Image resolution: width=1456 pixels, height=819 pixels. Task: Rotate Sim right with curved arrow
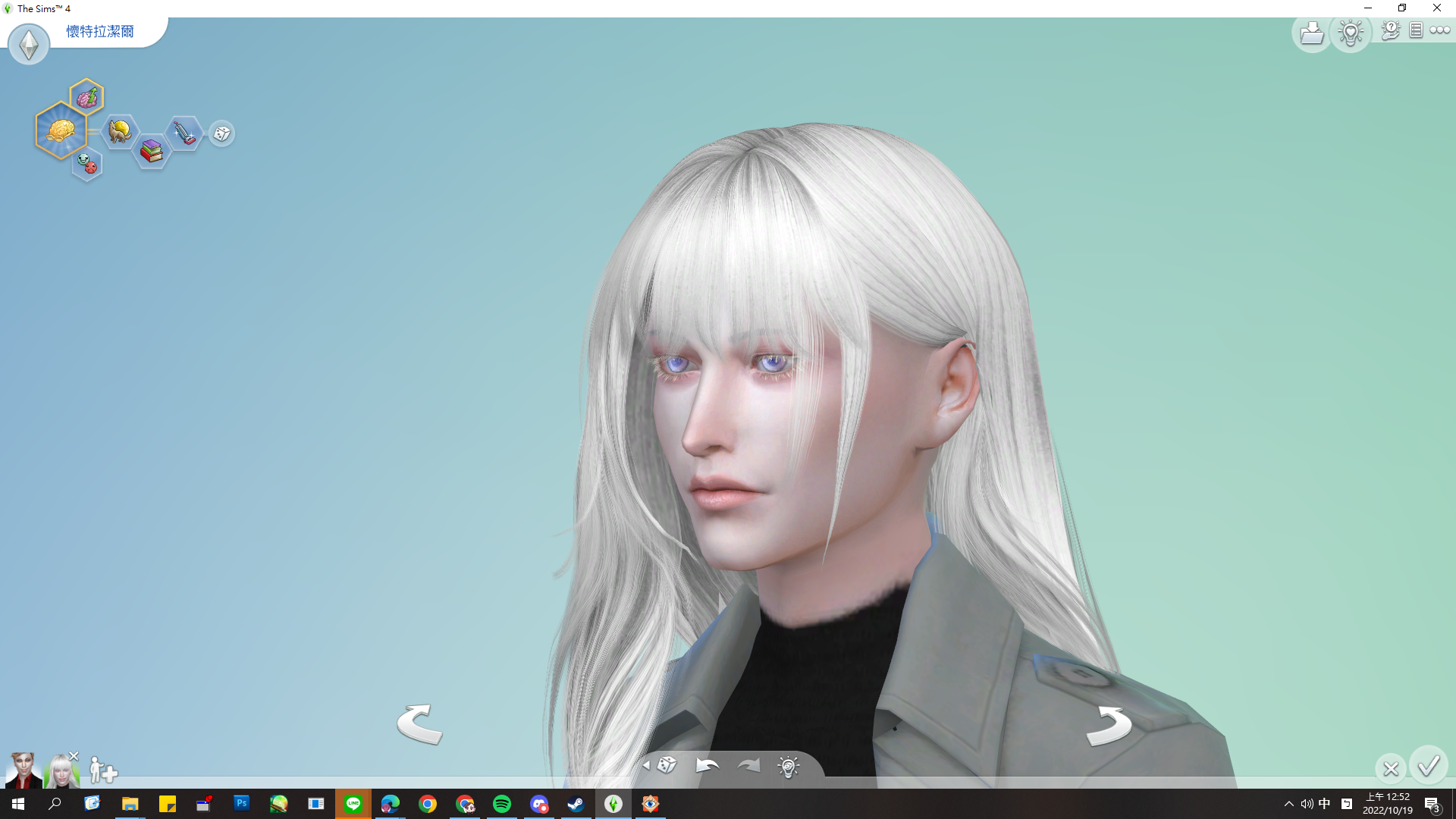click(x=1109, y=726)
